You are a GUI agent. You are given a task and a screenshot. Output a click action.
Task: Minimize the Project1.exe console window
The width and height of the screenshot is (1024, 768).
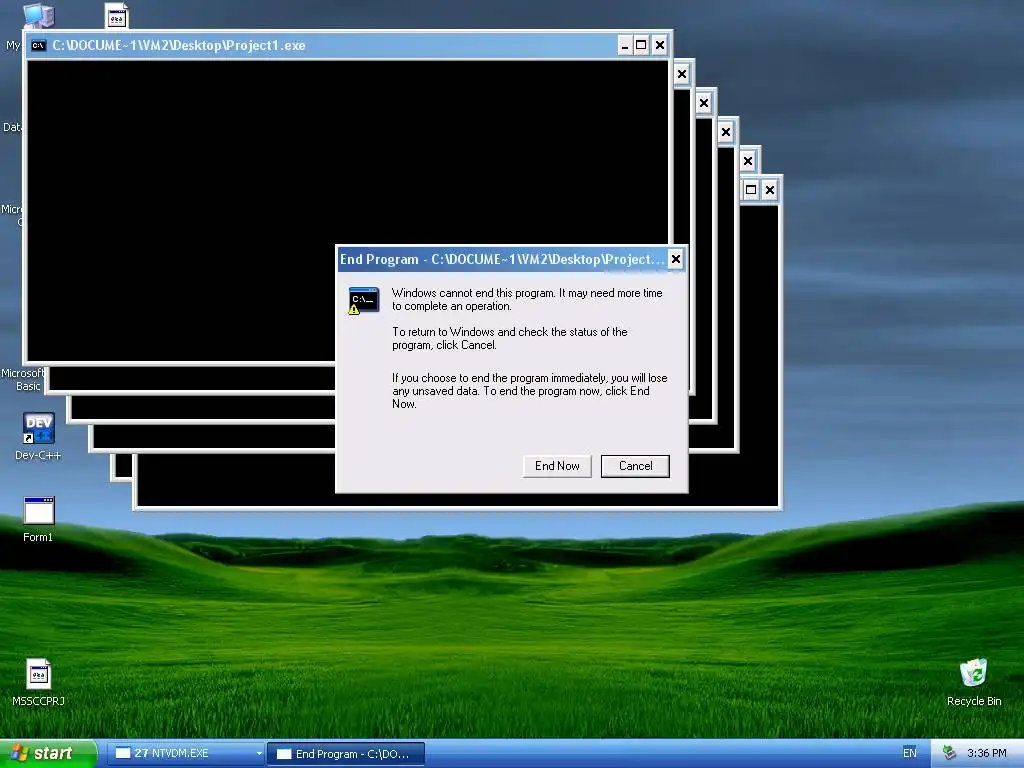click(x=625, y=45)
